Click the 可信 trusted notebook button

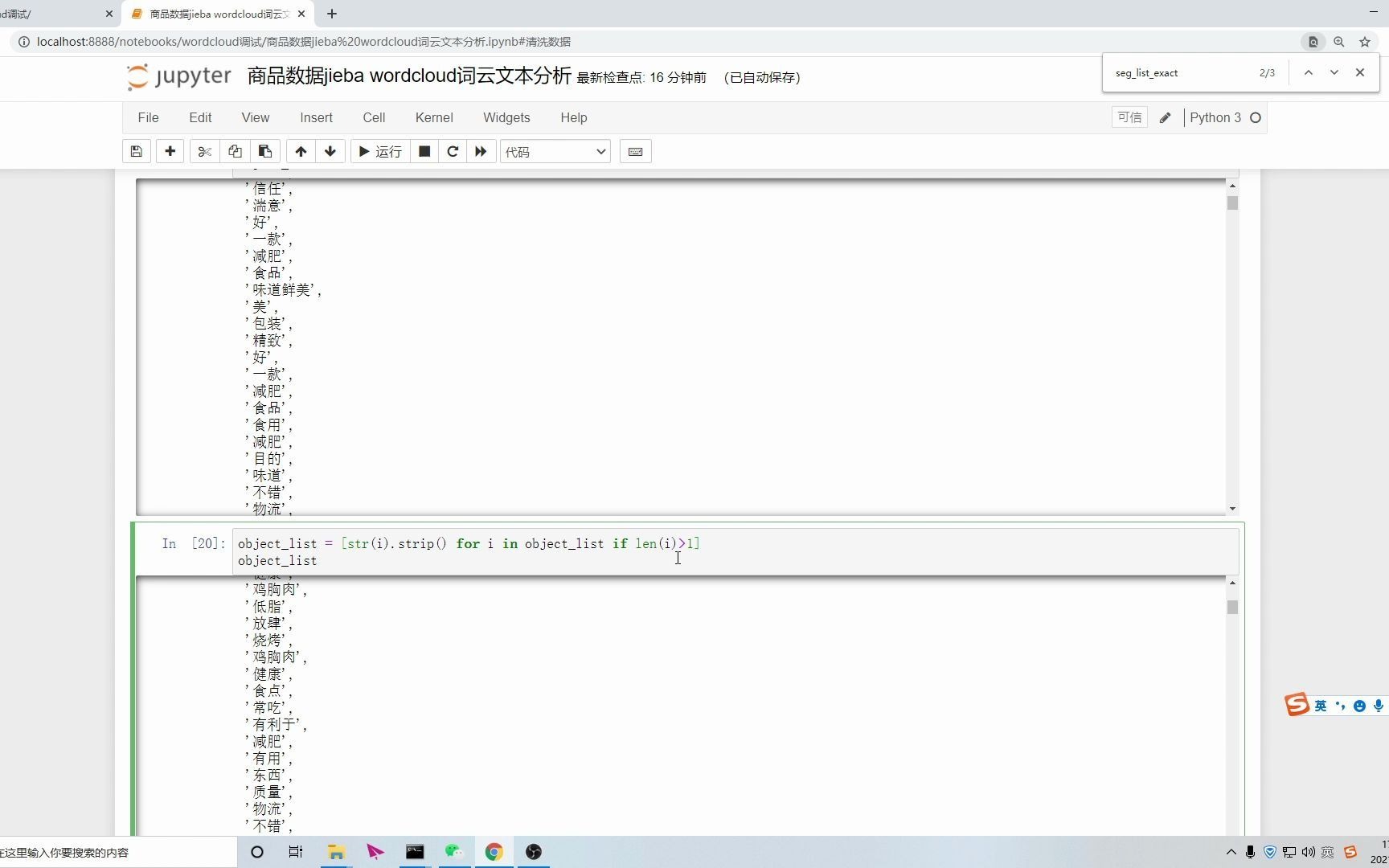(1129, 117)
